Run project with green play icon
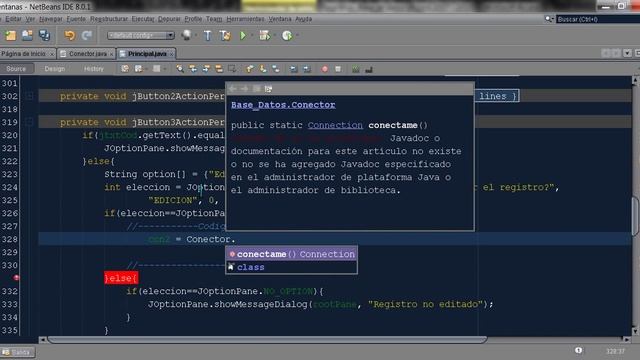The height and width of the screenshot is (360, 640). tap(243, 36)
